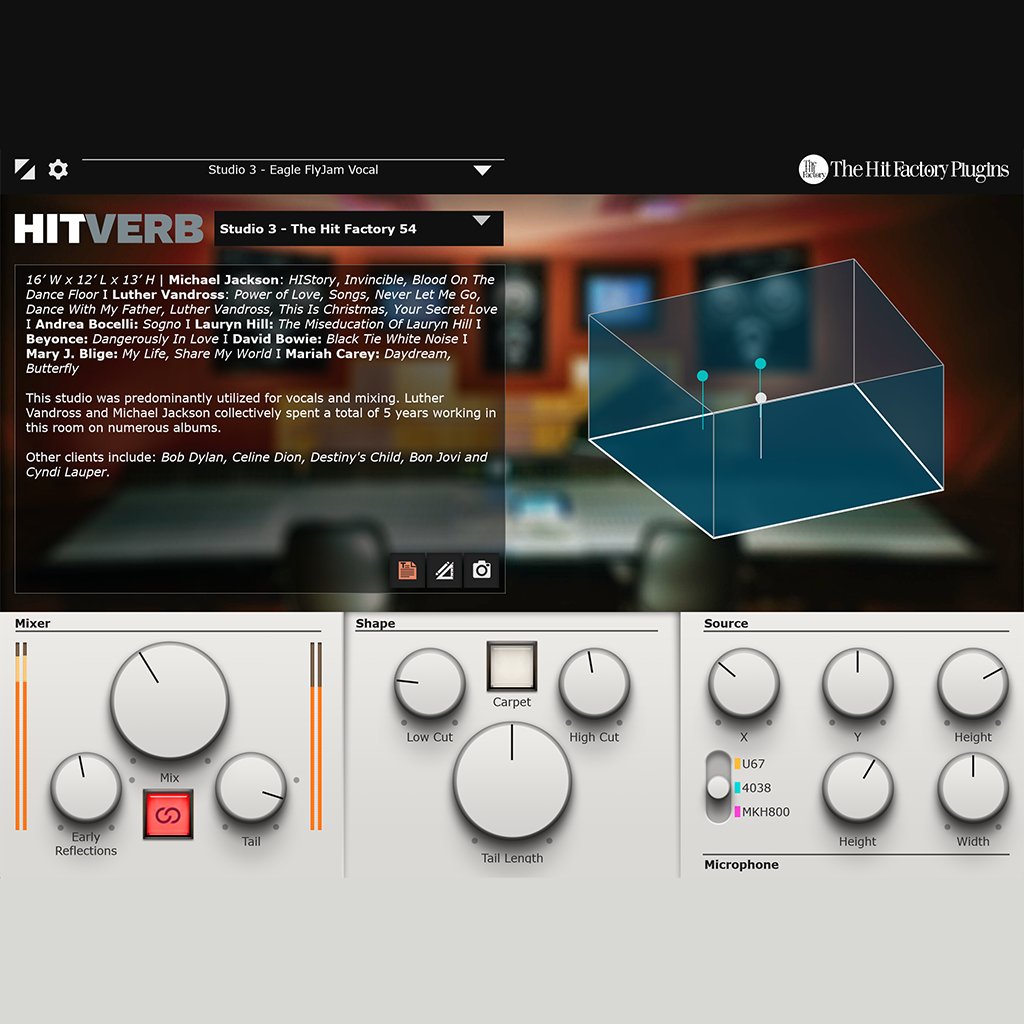This screenshot has width=1024, height=1024.
Task: Show the room dimensions ruler icon
Action: 445,570
